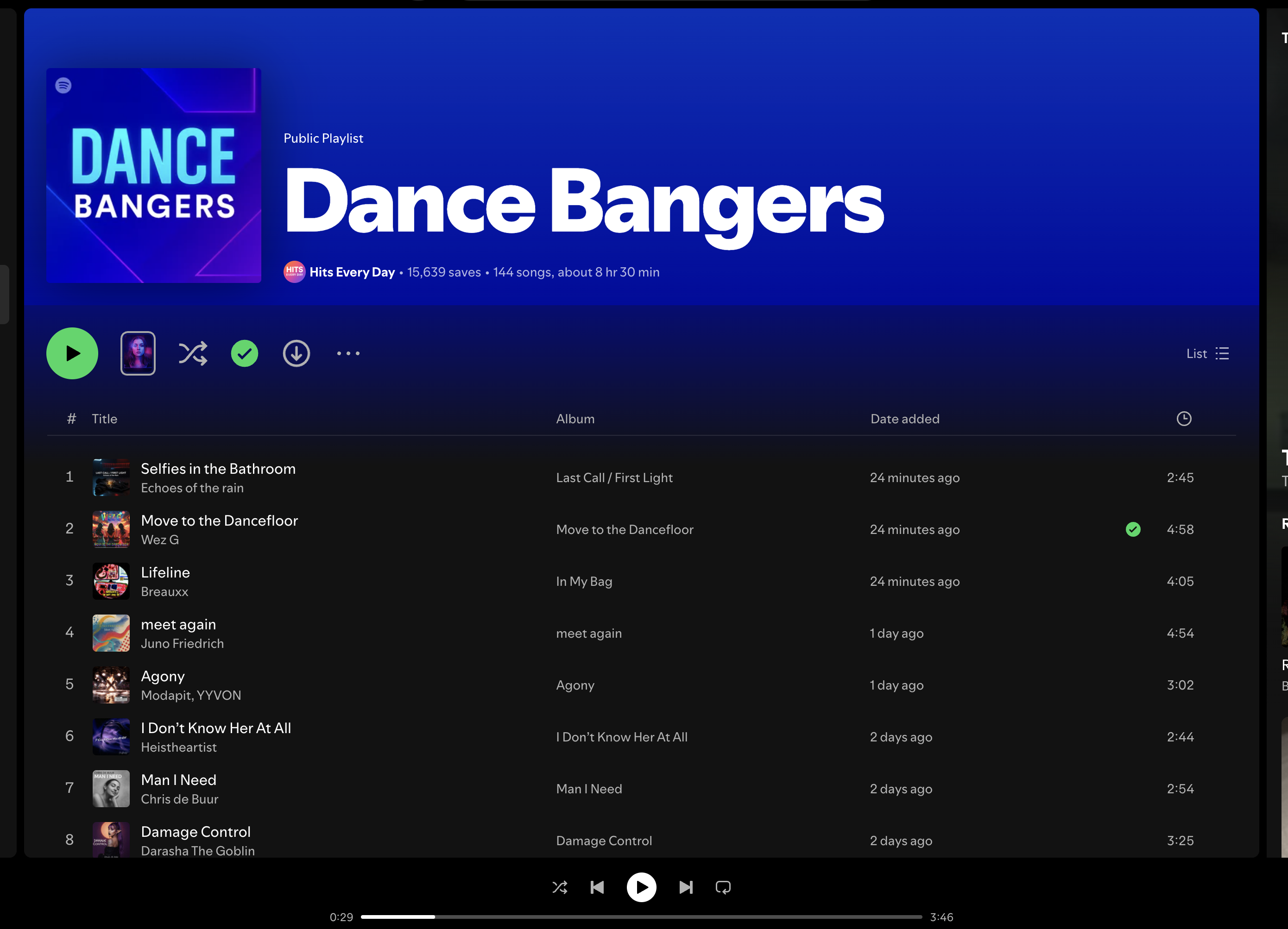The width and height of the screenshot is (1288, 929).
Task: Sort tracks by the Album column header
Action: tap(575, 419)
